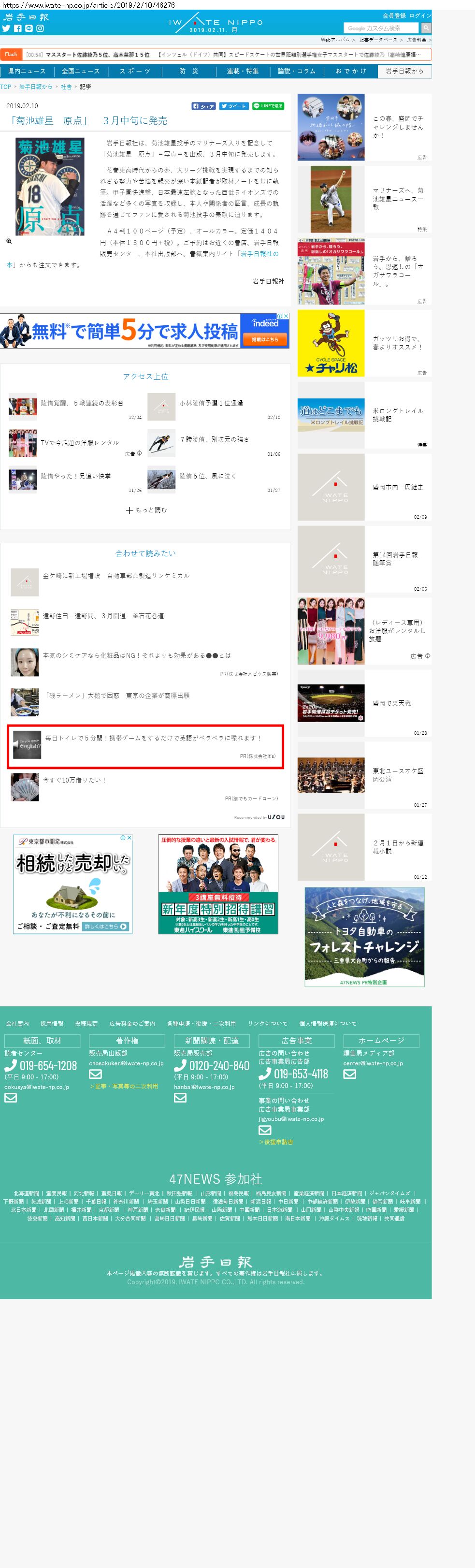This screenshot has height=1568, width=475.
Task: Click envelope icon under dokusya@iwate-np.co.jp
Action: (x=10, y=1098)
